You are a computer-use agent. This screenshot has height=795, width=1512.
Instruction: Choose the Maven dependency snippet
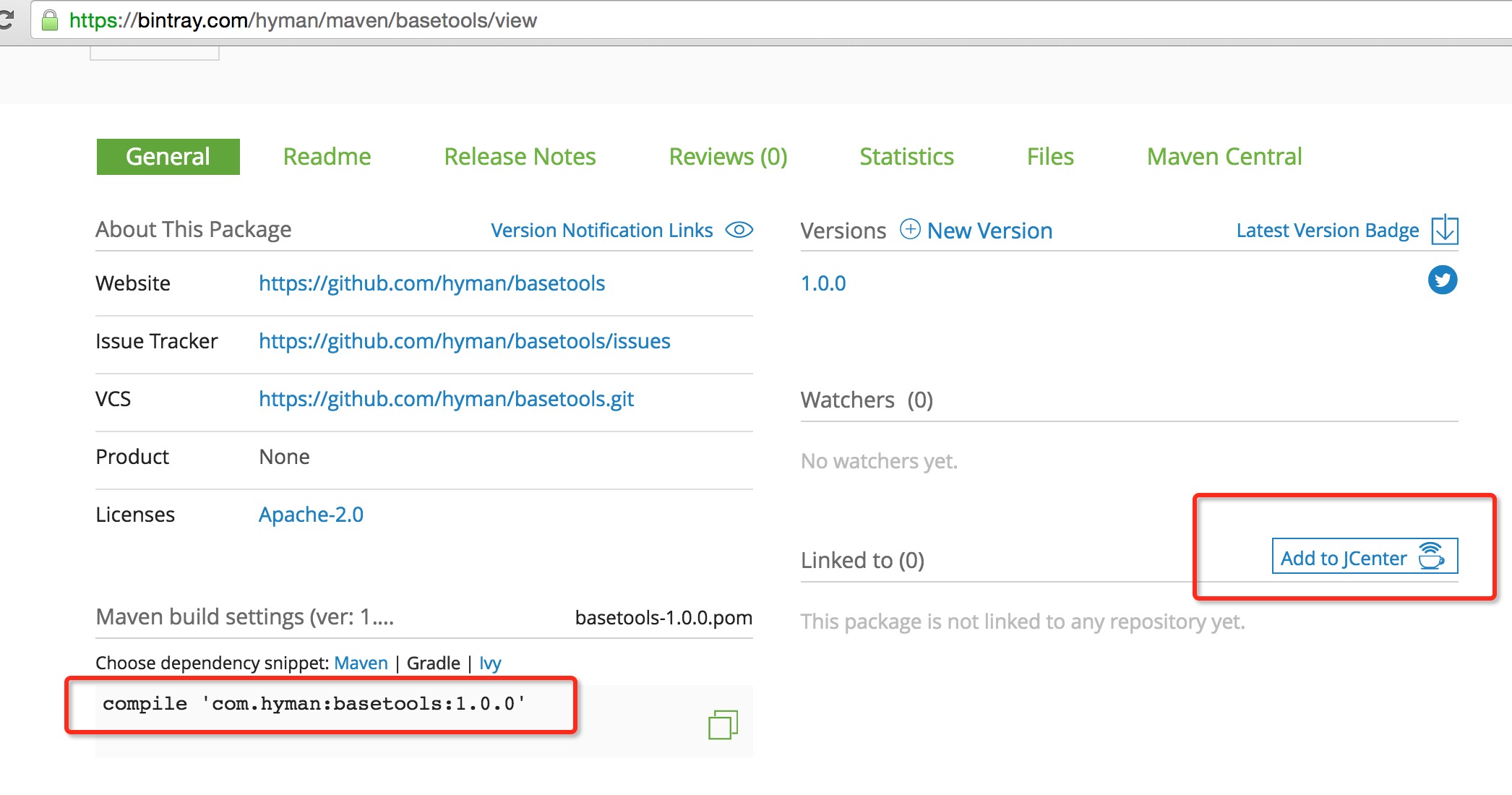pyautogui.click(x=361, y=663)
